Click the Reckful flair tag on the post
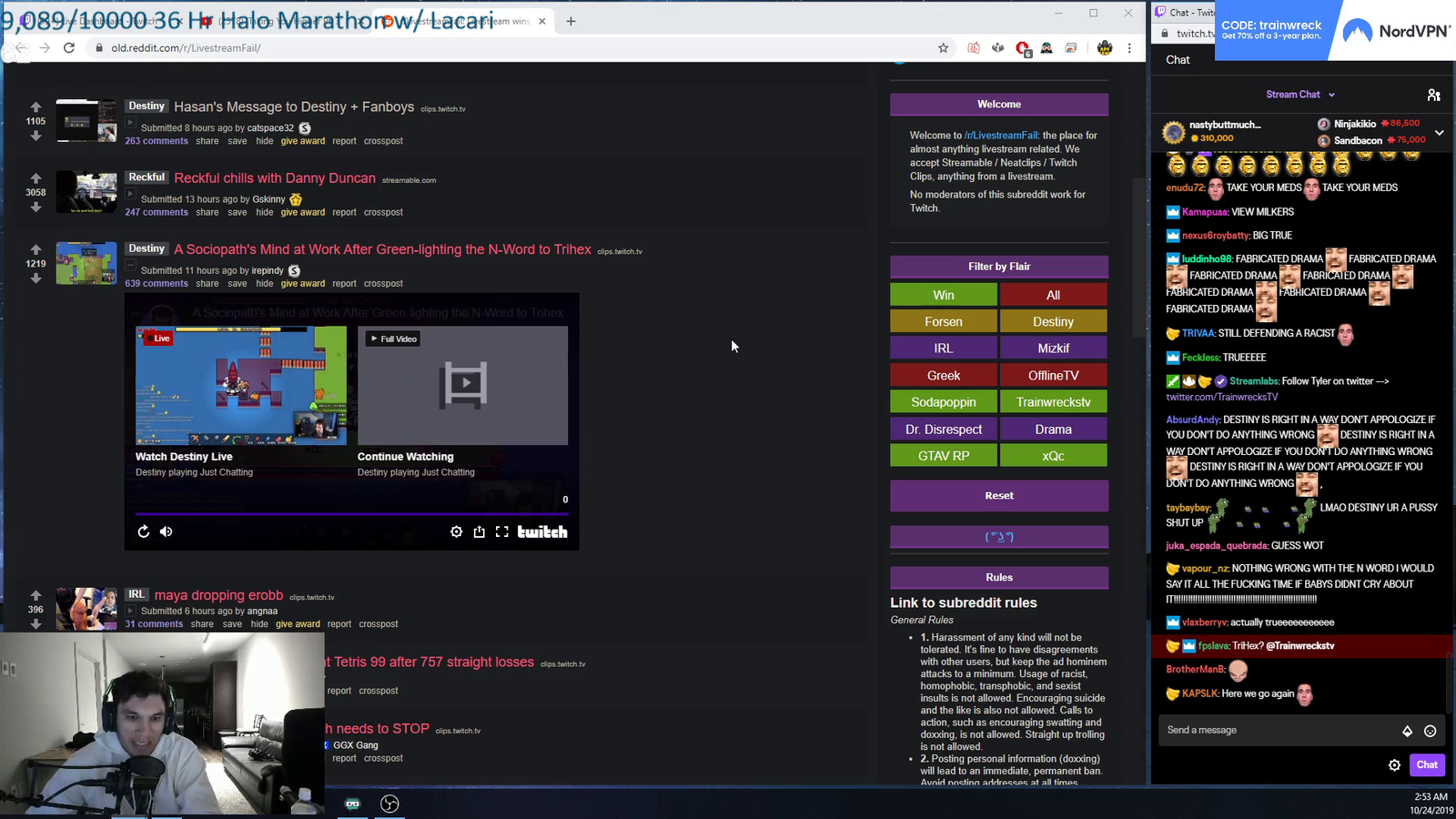This screenshot has width=1456, height=819. [147, 177]
